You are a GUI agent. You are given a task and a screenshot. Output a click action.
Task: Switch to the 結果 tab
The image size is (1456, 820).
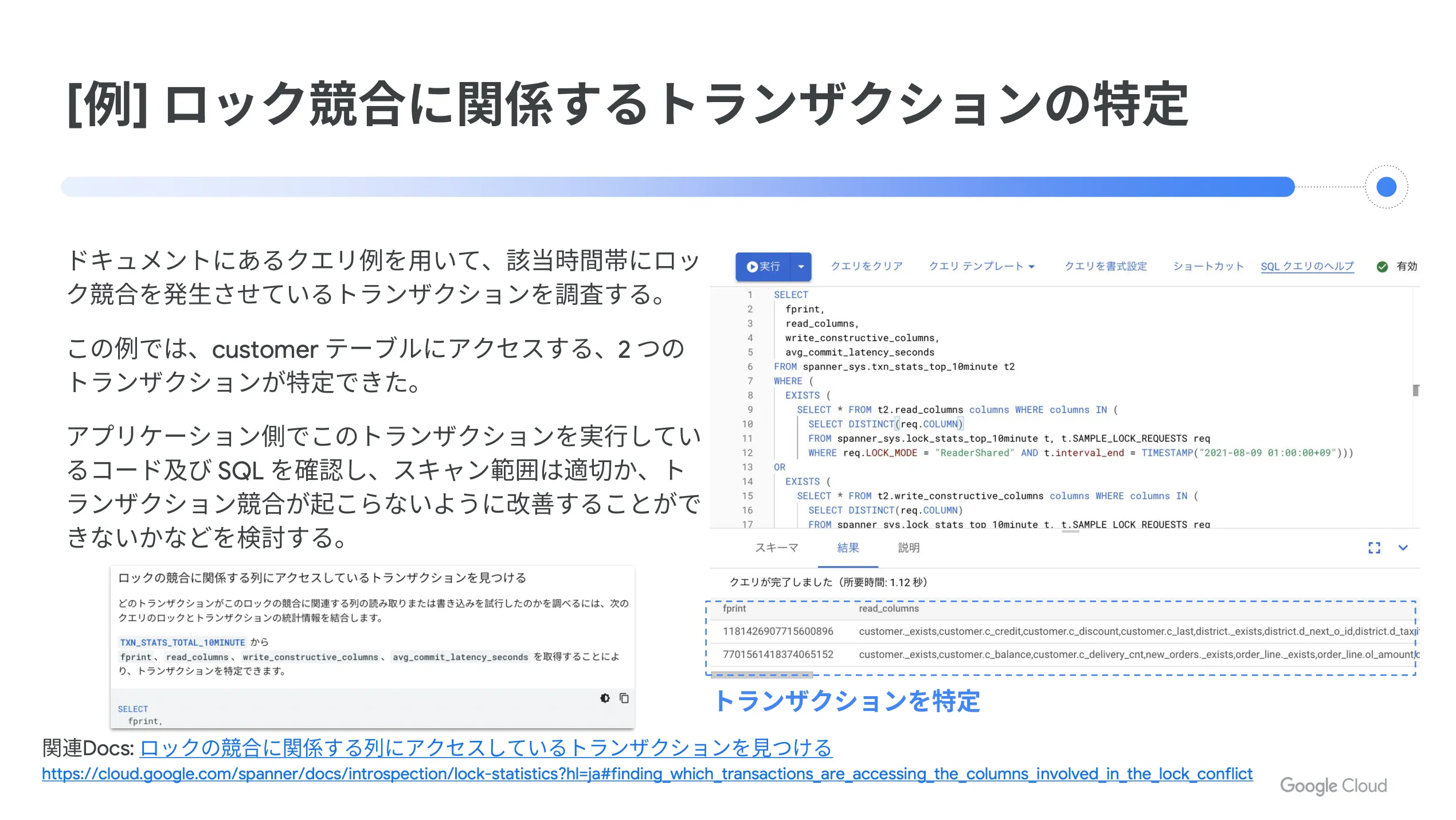pyautogui.click(x=848, y=548)
